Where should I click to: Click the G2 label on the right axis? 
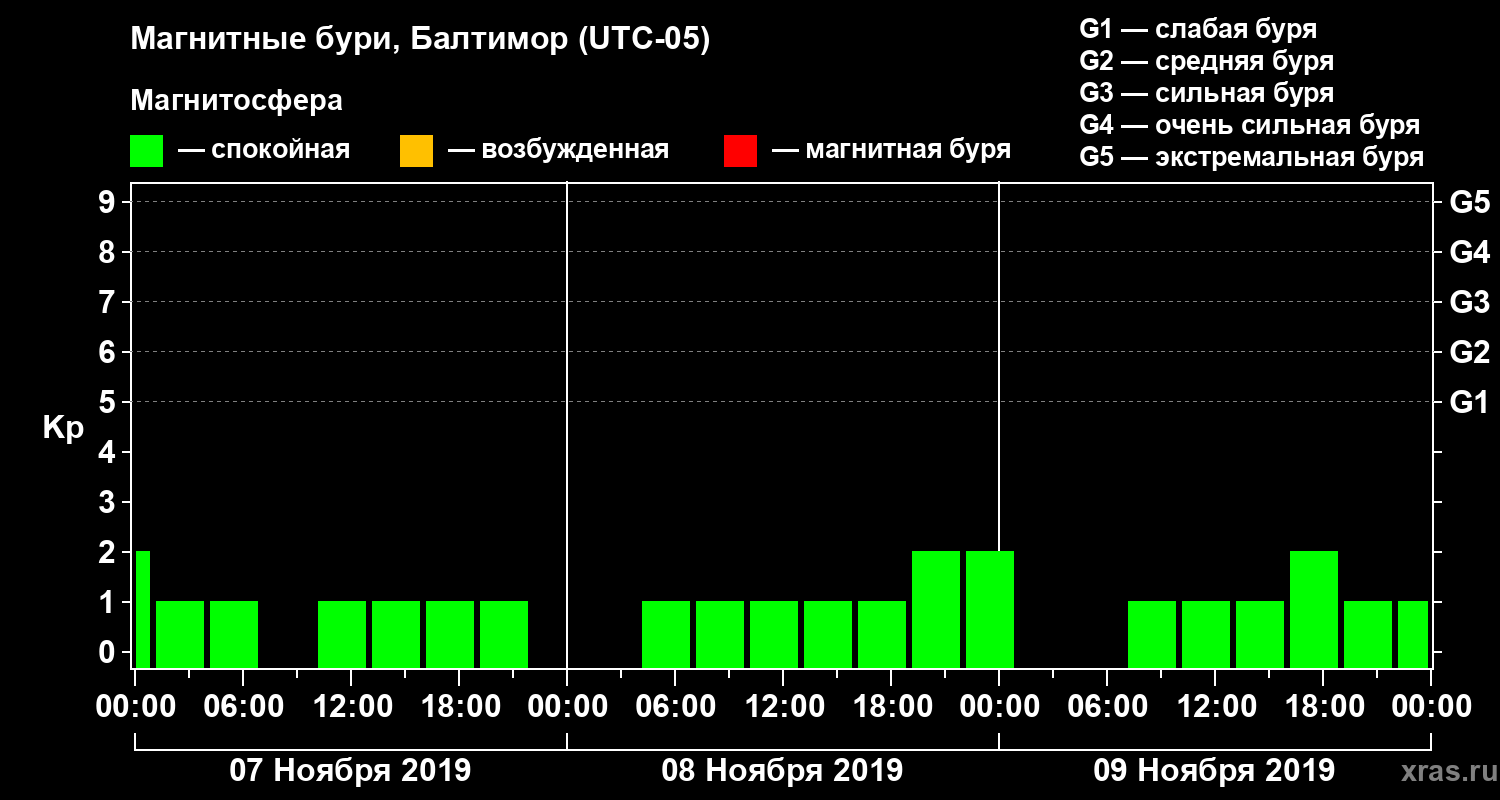1469,352
